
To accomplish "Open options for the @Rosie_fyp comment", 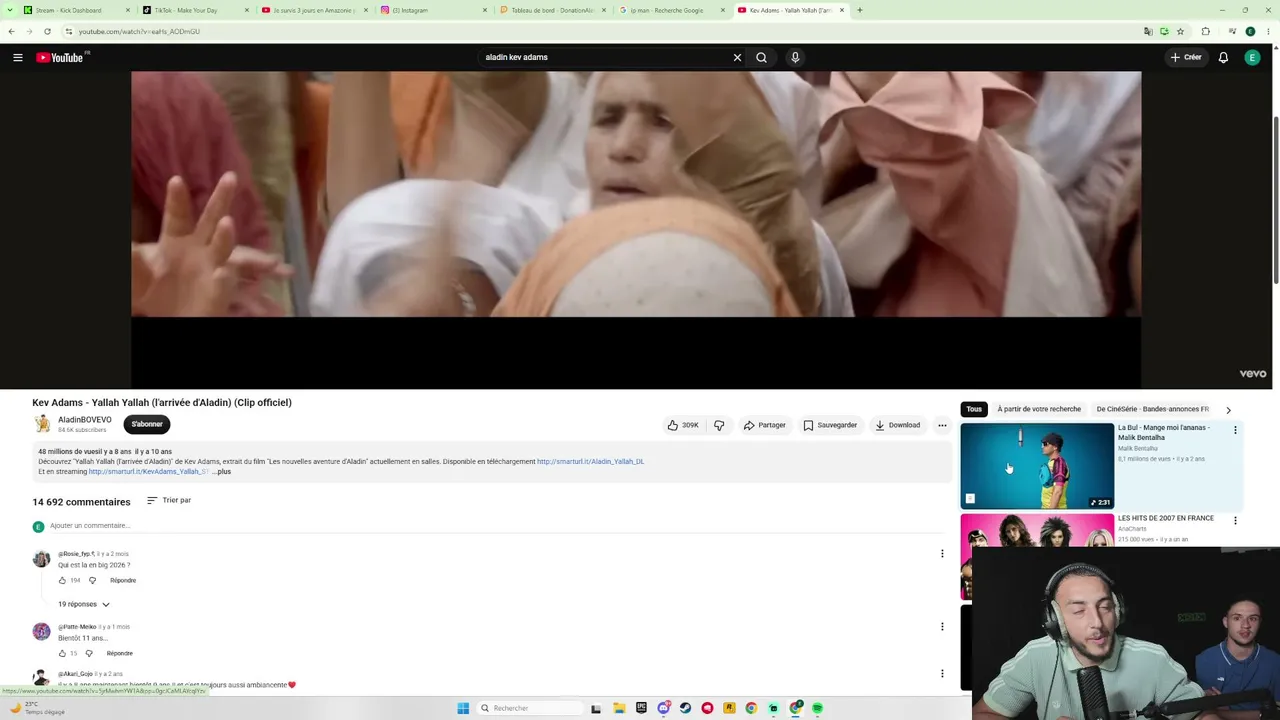I will (x=942, y=554).
